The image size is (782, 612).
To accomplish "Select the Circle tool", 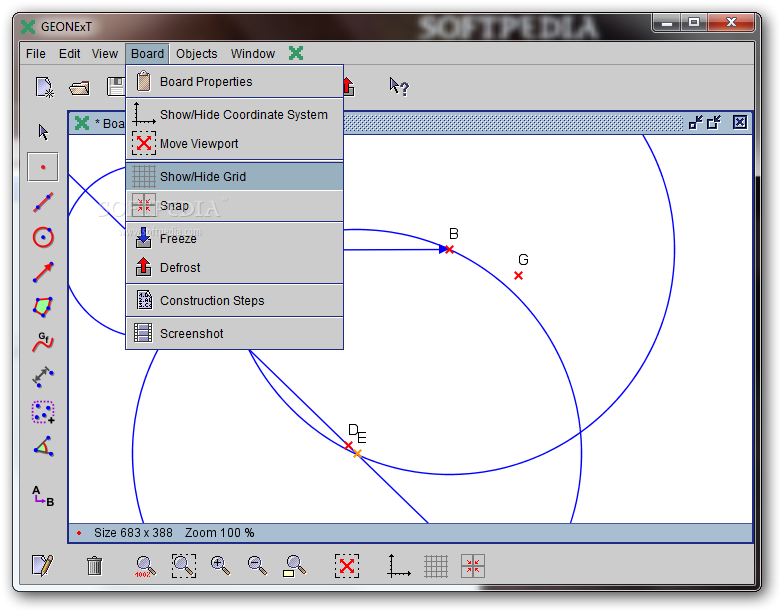I will click(x=43, y=237).
